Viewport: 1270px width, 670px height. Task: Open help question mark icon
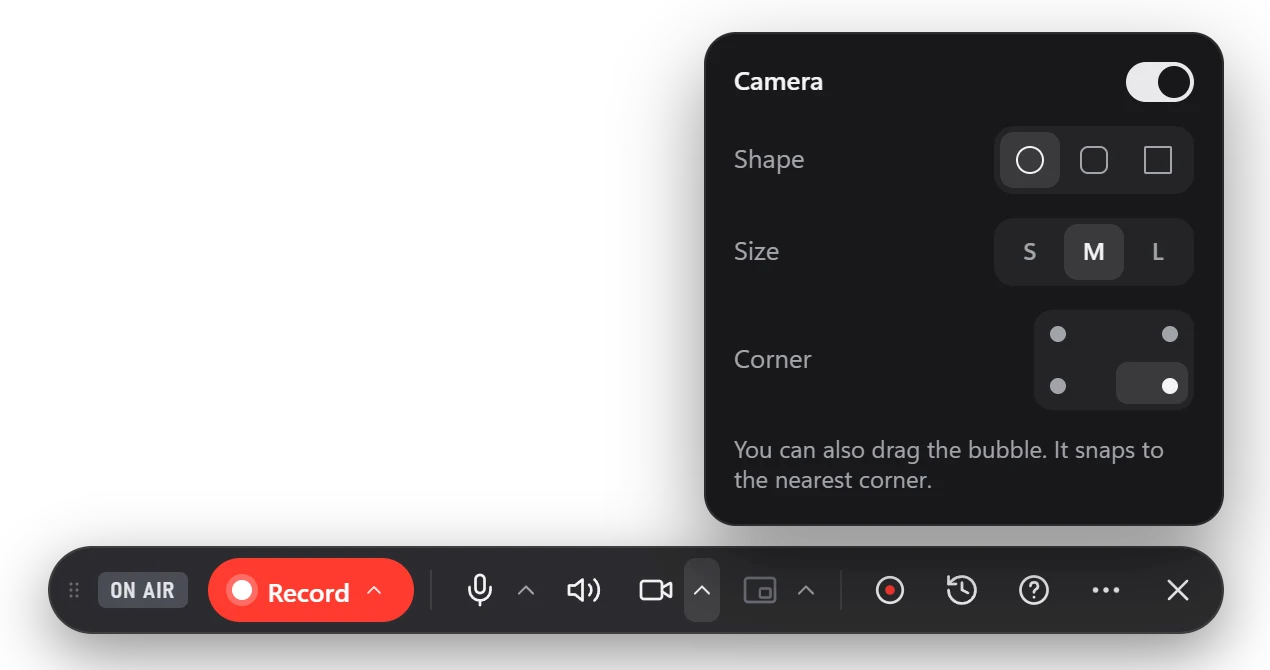click(1034, 591)
